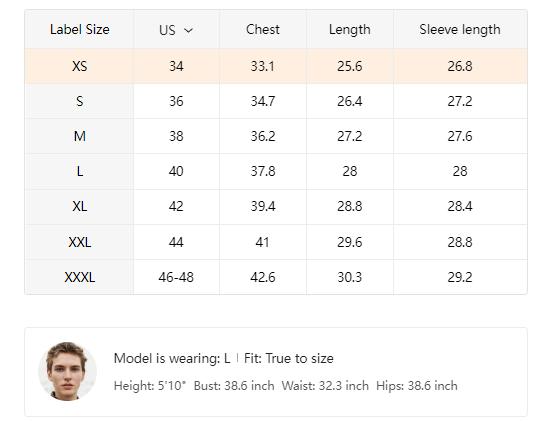Select the XXL label size cell

(x=79, y=242)
